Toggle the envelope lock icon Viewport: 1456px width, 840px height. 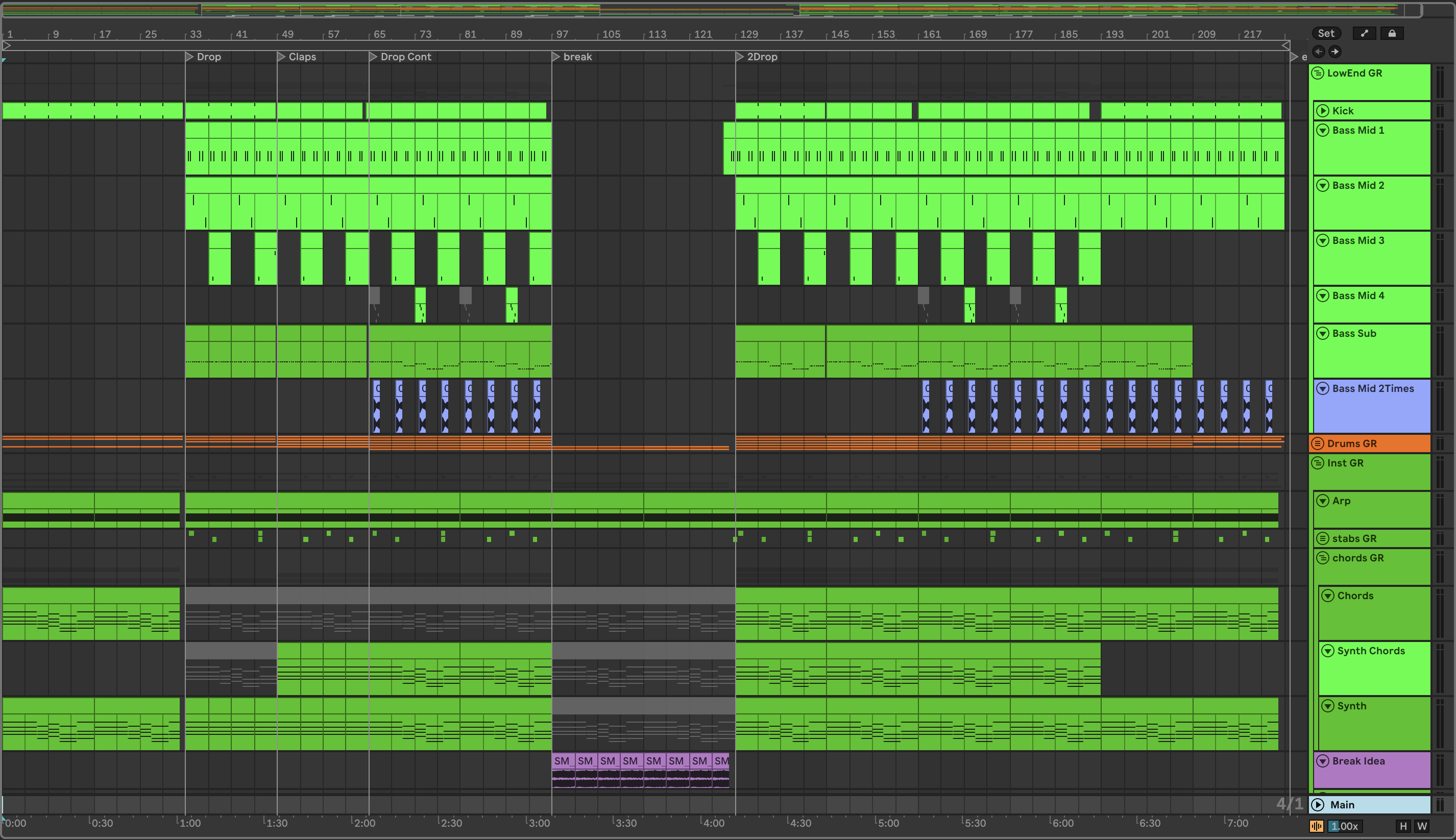1391,34
